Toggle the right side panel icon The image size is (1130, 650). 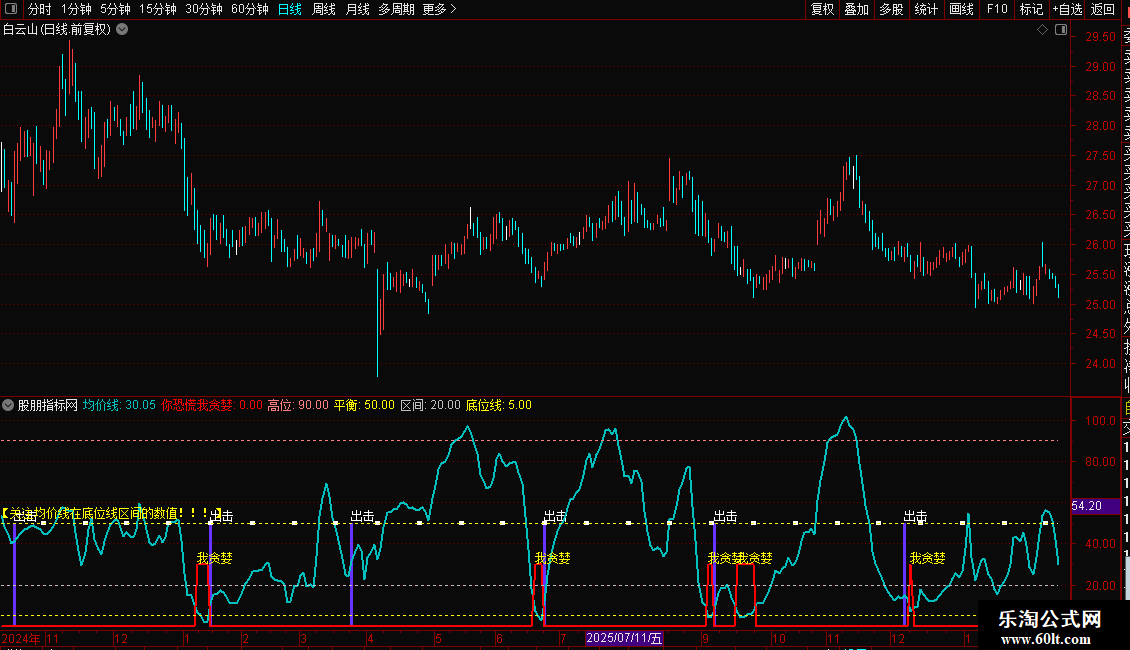coord(1061,30)
